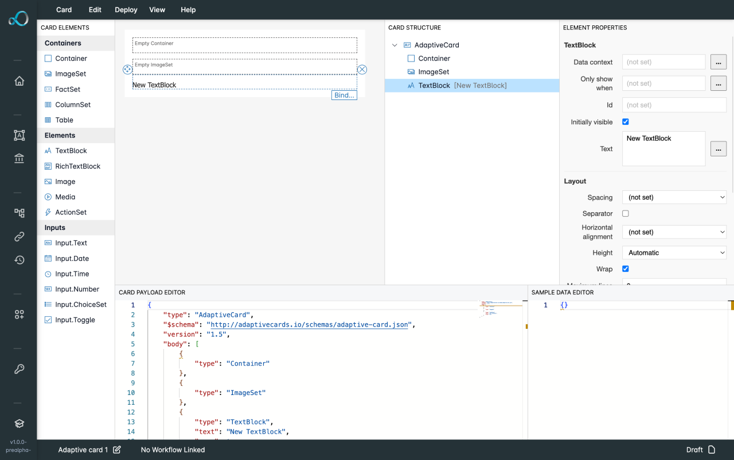The width and height of the screenshot is (734, 460).
Task: Uncheck the Initially visible checkbox
Action: coord(626,122)
